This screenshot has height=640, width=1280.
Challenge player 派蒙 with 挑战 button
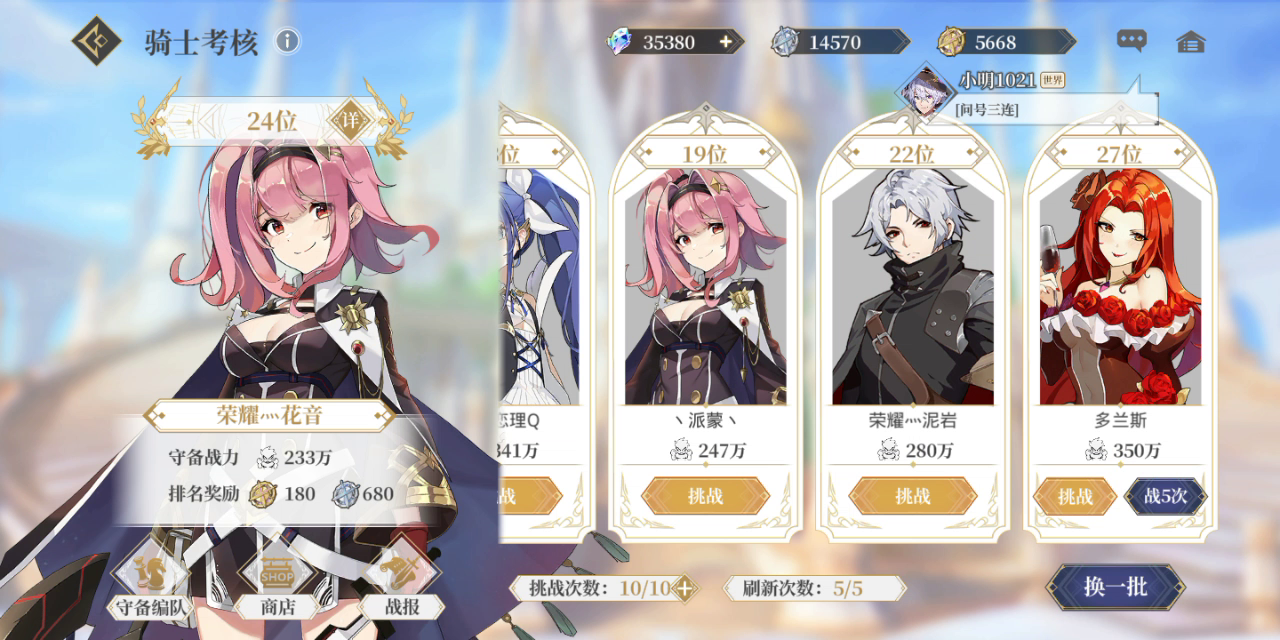(x=705, y=496)
